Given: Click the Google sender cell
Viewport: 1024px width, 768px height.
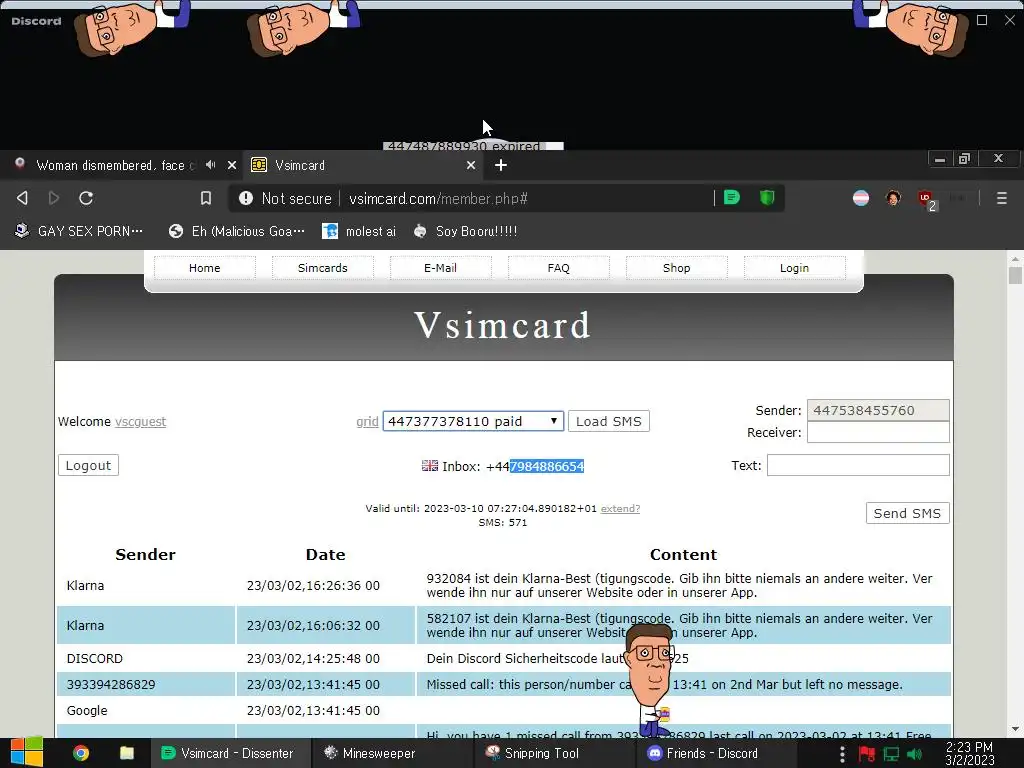Looking at the screenshot, I should coord(146,711).
